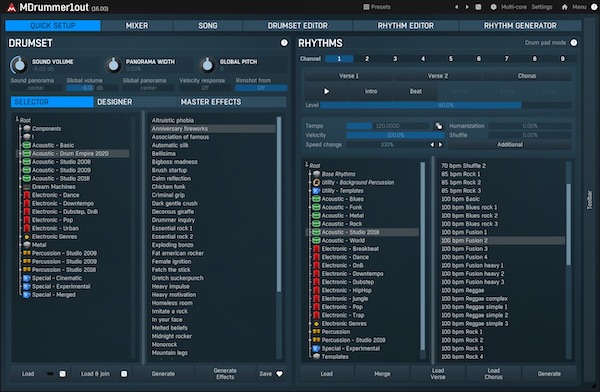
Task: Click Dream Machines folder icon
Action: (x=26, y=187)
